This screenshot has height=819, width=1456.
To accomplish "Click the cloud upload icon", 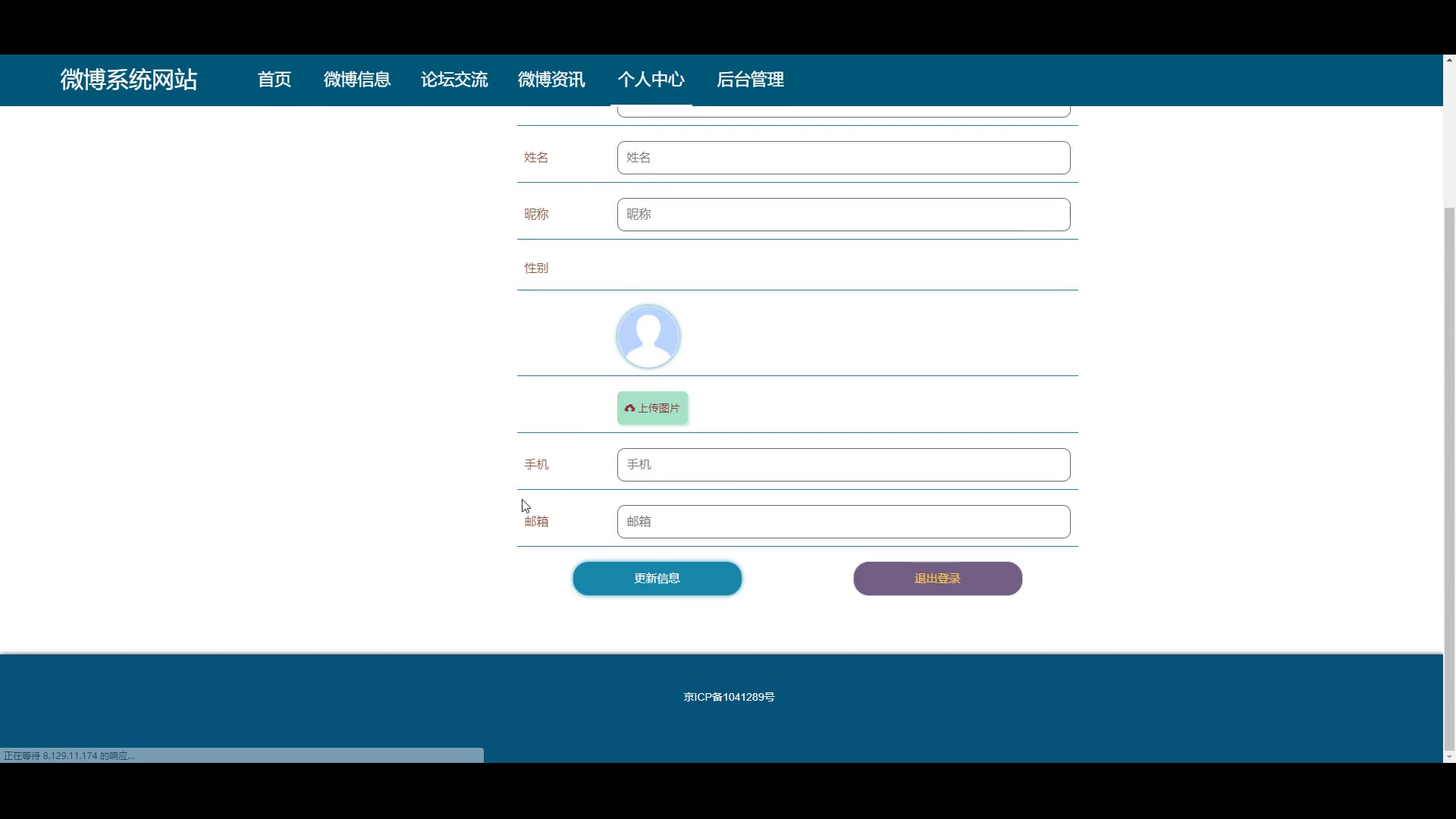I will [x=629, y=408].
